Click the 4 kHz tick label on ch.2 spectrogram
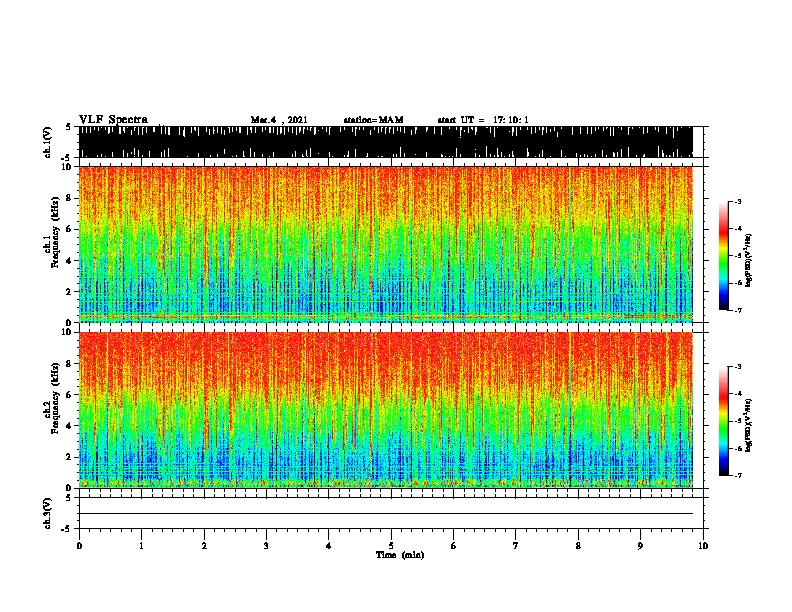 pos(70,426)
